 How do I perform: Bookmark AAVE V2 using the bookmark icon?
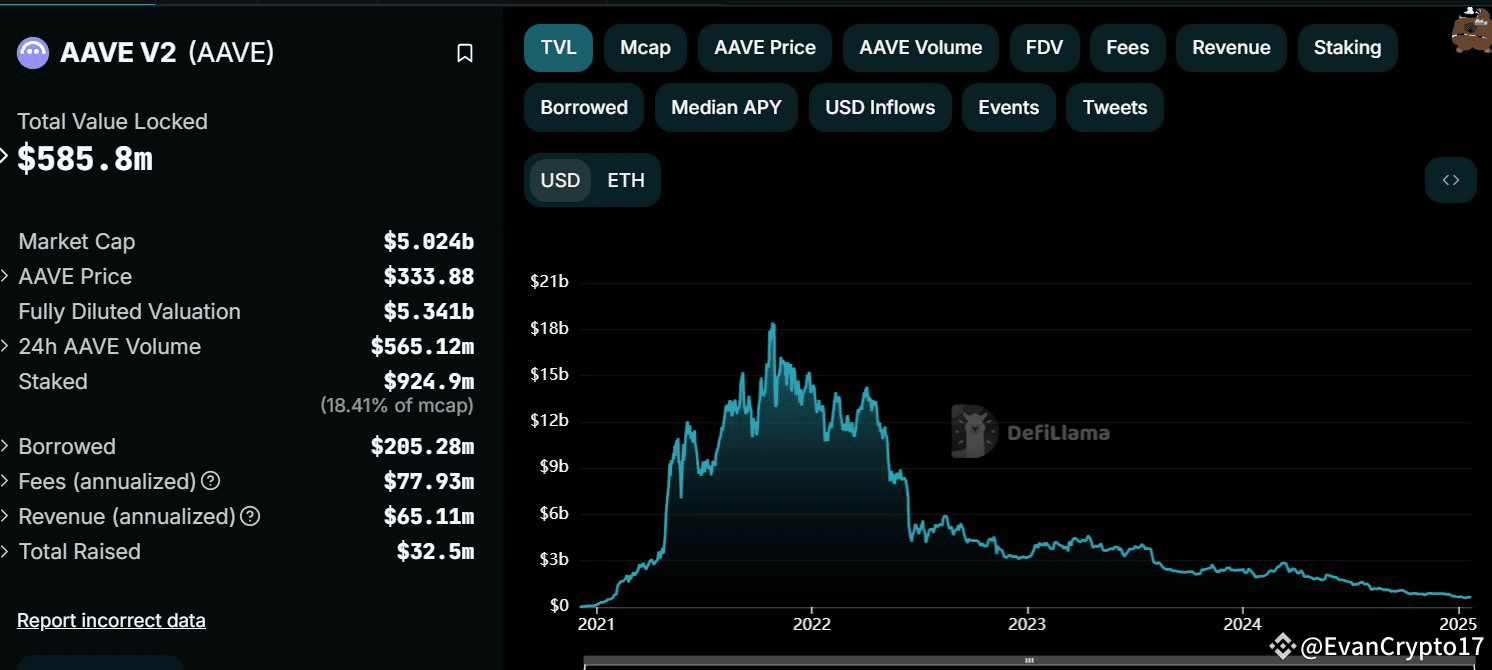click(464, 52)
